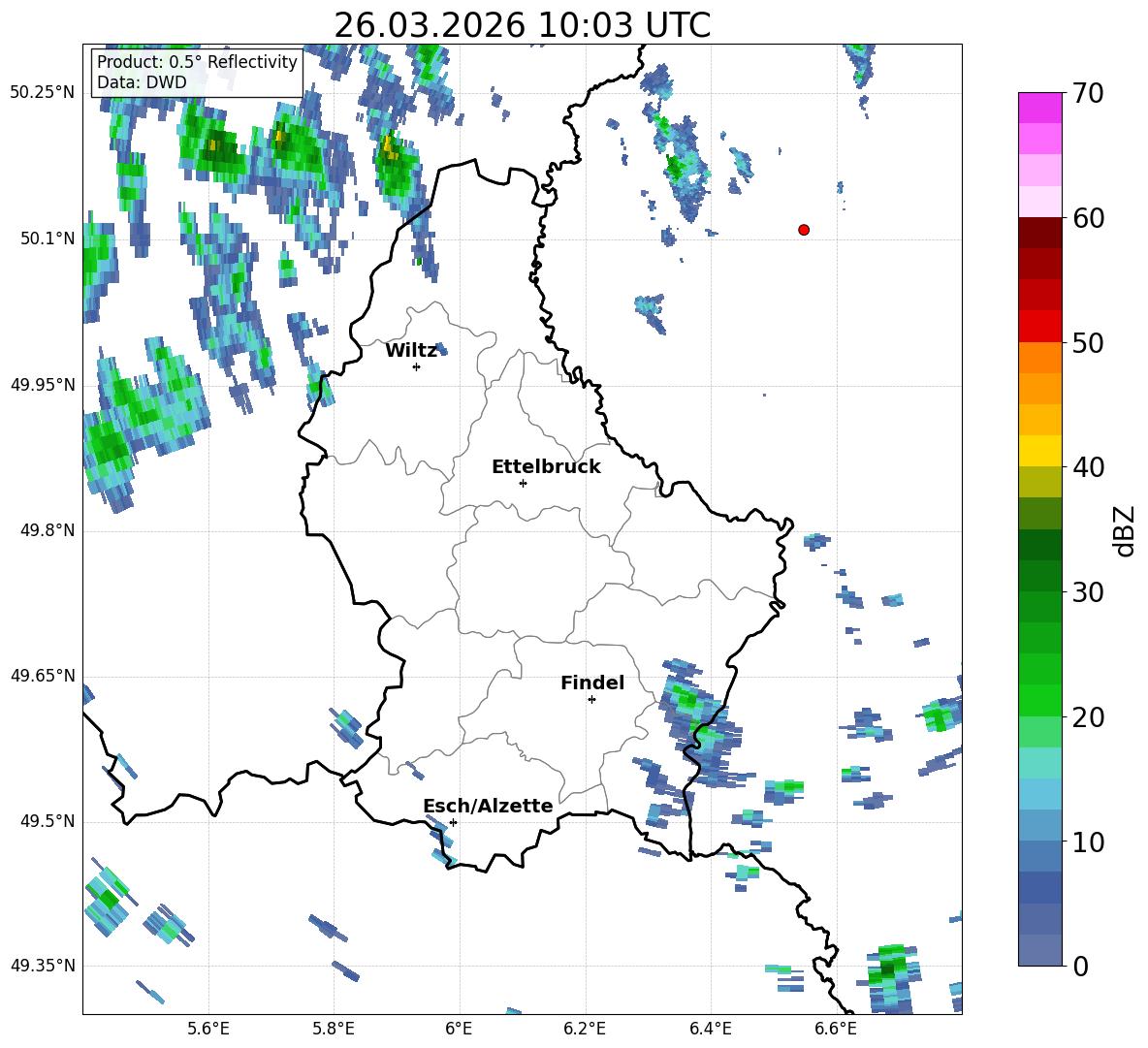This screenshot has width=1148, height=1048.
Task: Click the Wiltz station cross marker
Action: pyautogui.click(x=416, y=366)
